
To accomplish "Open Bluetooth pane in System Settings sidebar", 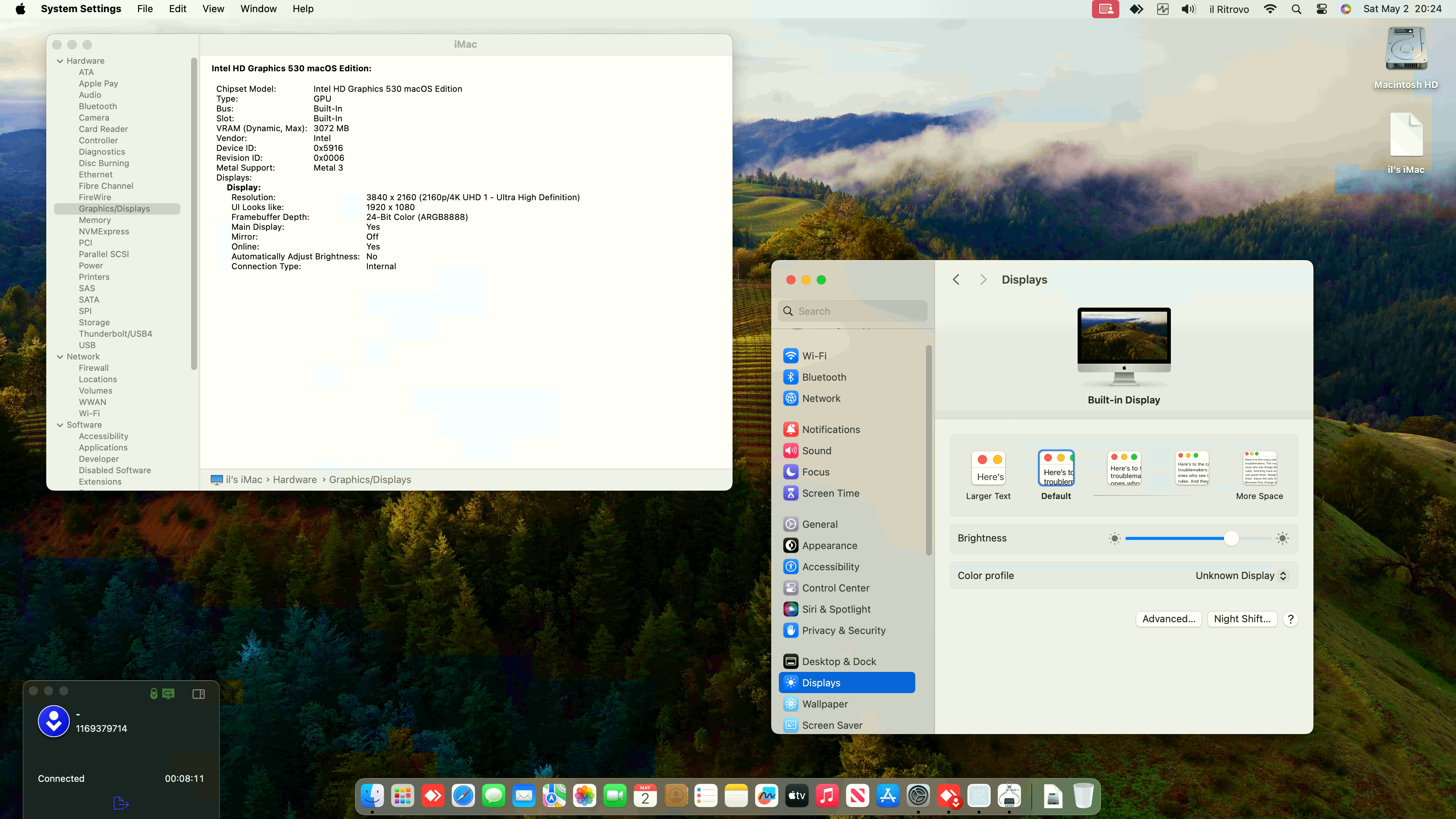I will tap(847, 377).
